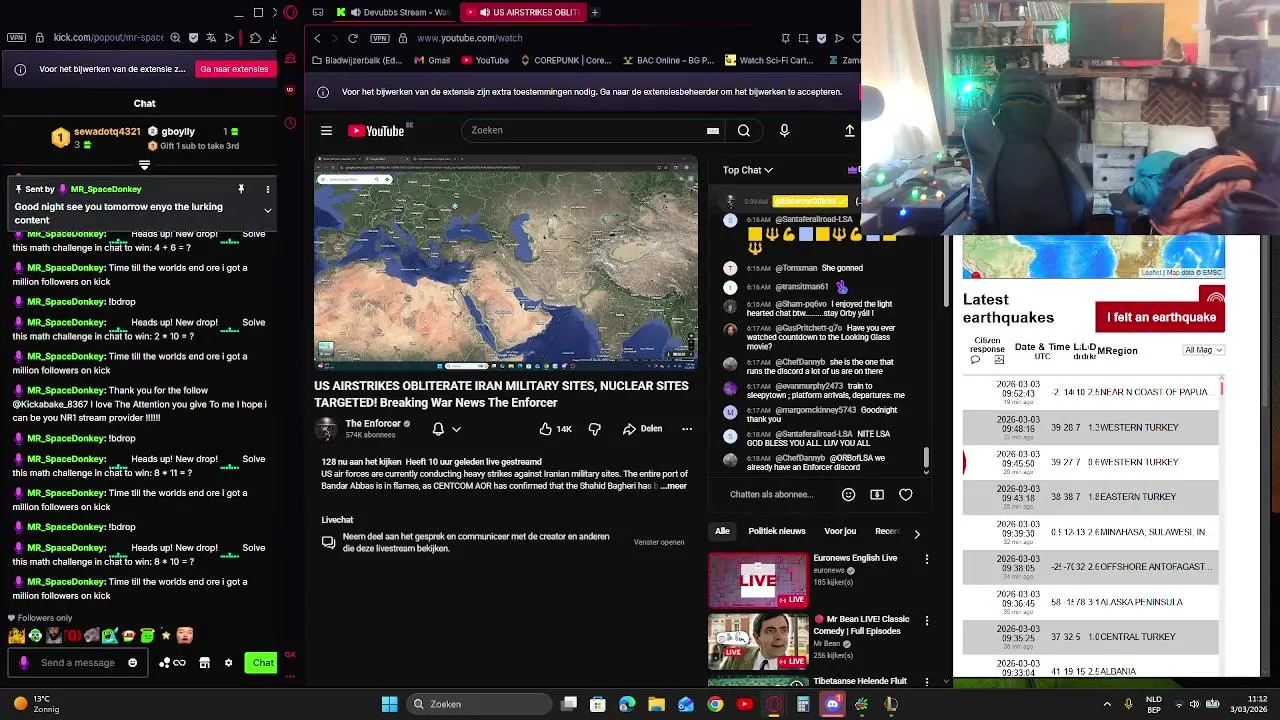Open livechat in new window via Venster openen

coord(659,542)
